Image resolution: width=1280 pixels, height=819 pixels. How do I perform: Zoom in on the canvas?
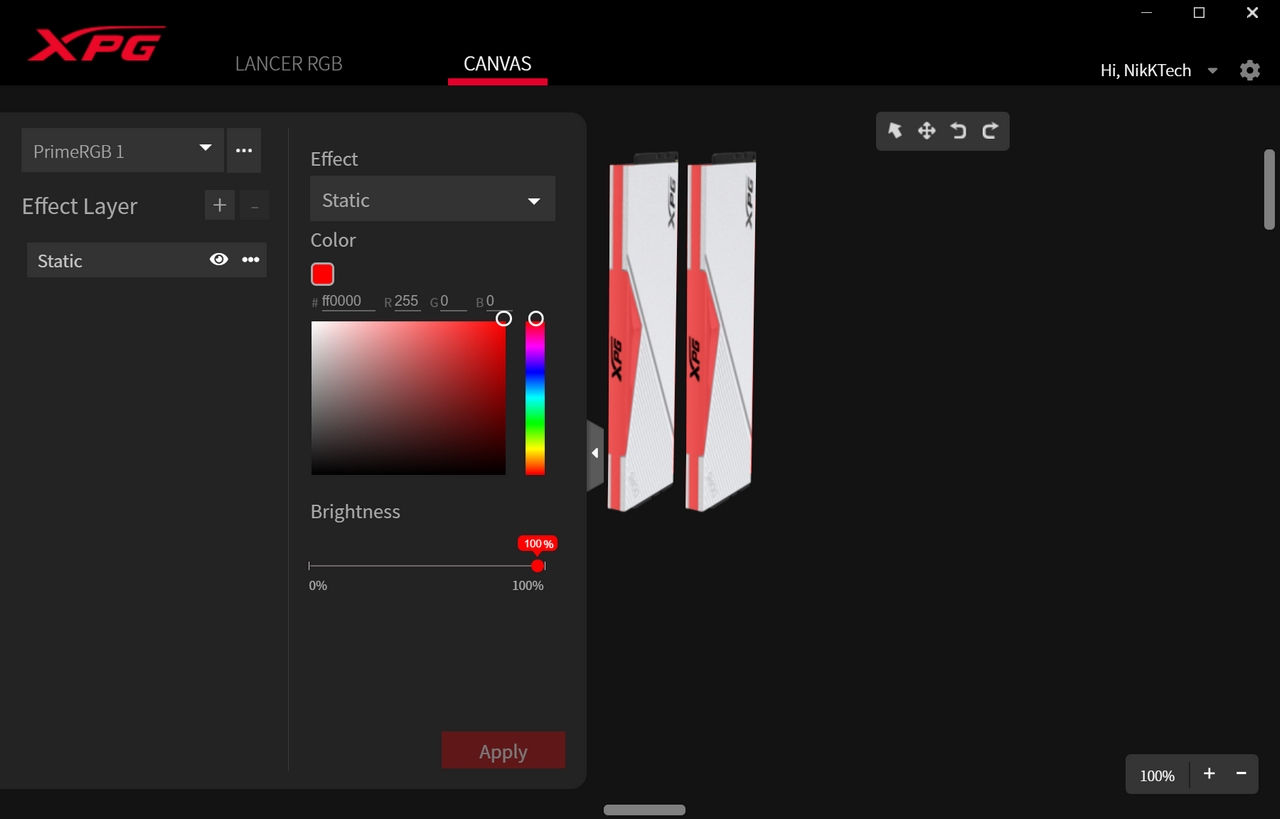tap(1209, 774)
